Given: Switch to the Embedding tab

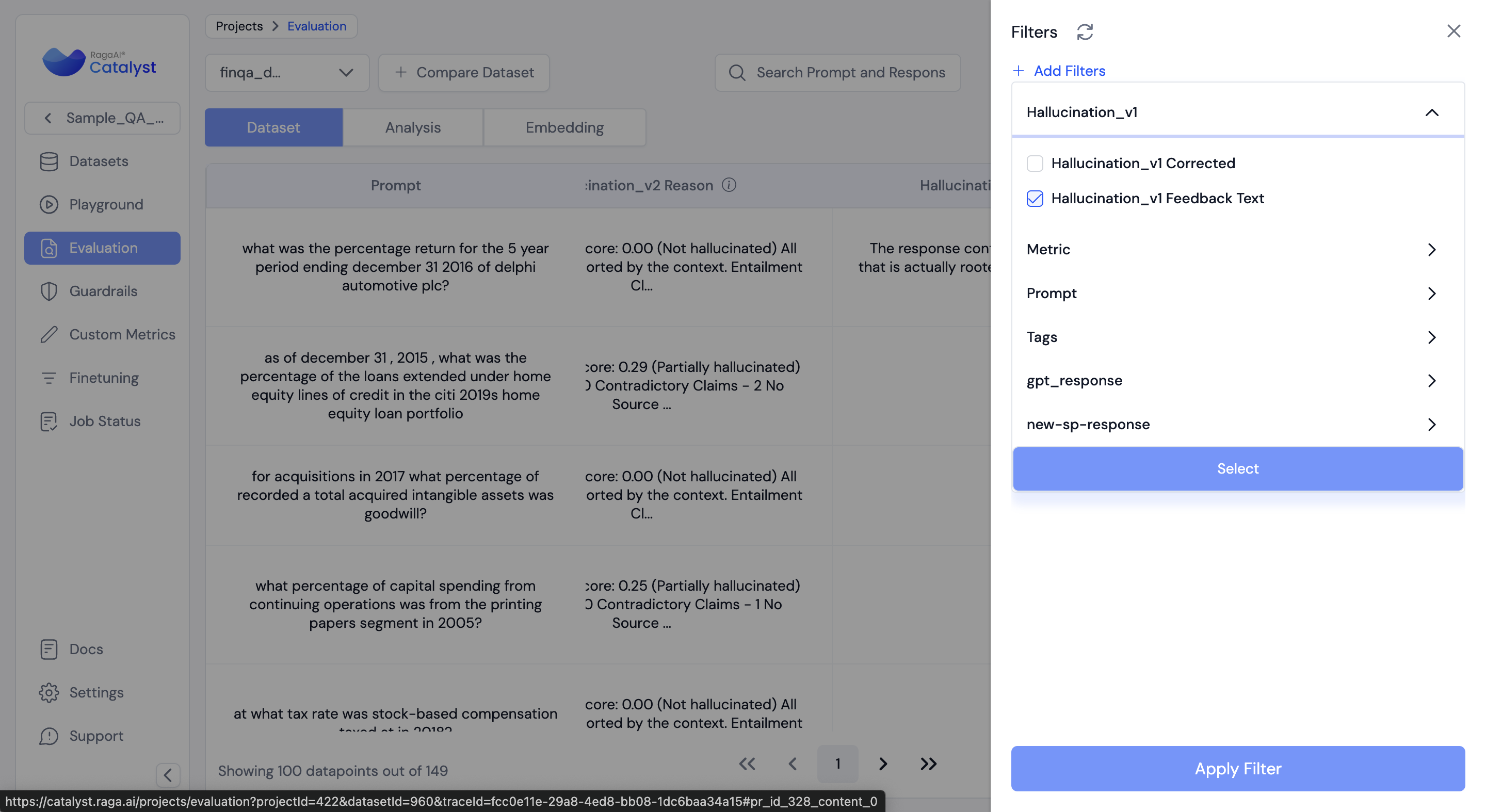Looking at the screenshot, I should (564, 127).
